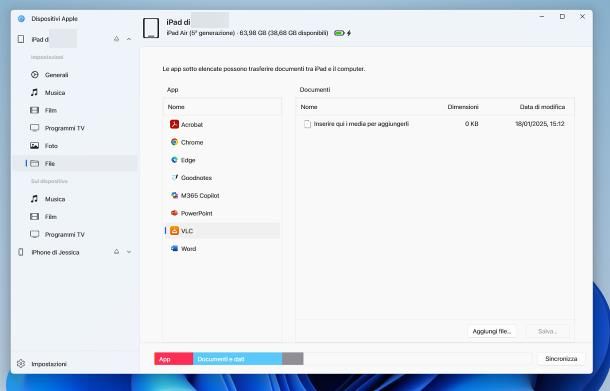Click the red App storage segment
Viewport: 610px width, 391px height.
click(174, 359)
